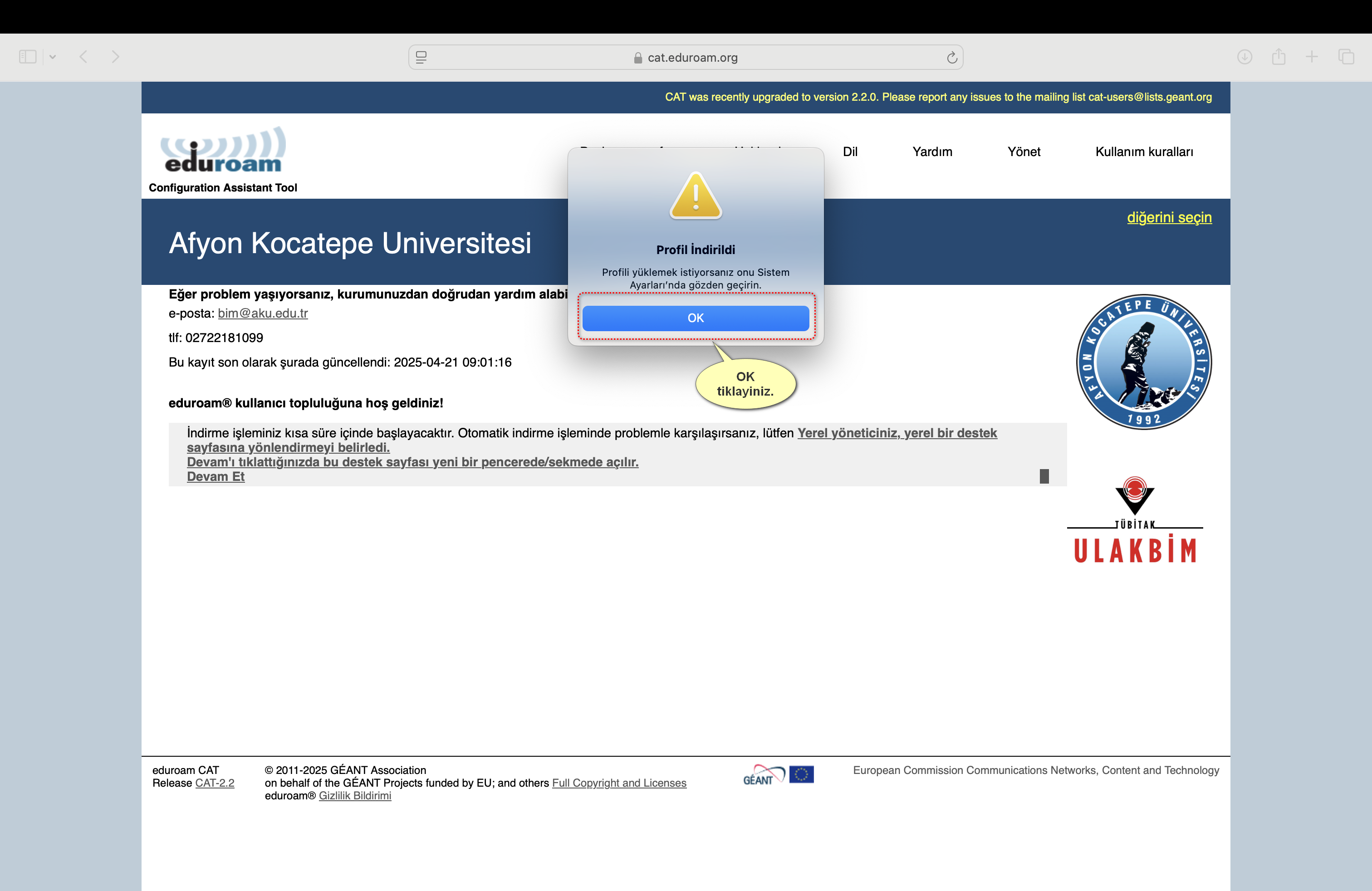Click the Afyon Kocatepe Üniversitesi round logo
The image size is (1372, 891).
click(1144, 362)
